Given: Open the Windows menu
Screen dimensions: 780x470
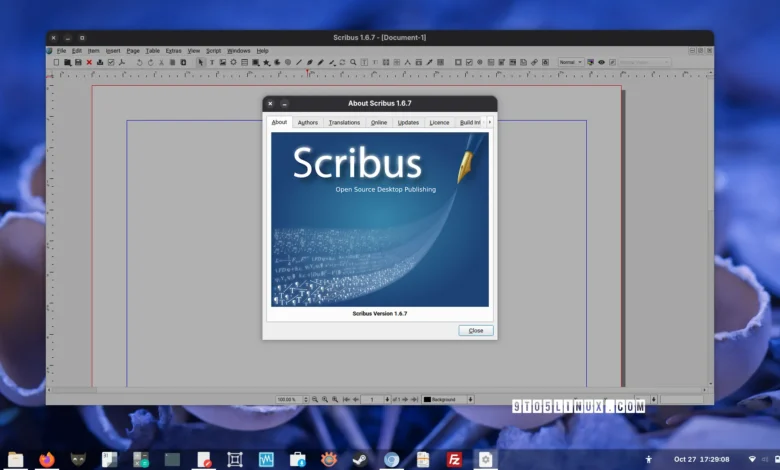Looking at the screenshot, I should coord(239,51).
